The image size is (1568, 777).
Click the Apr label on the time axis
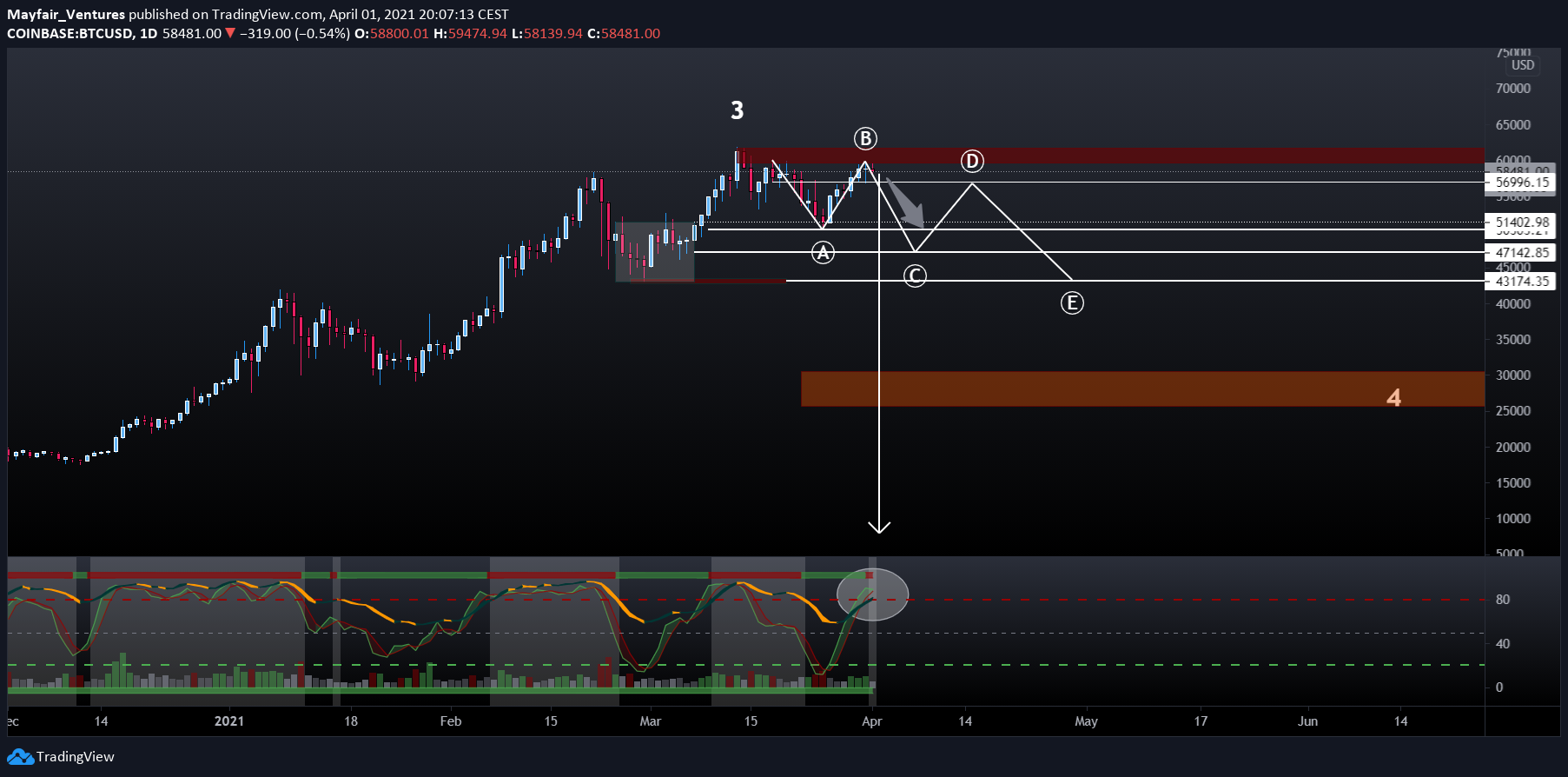pyautogui.click(x=872, y=721)
